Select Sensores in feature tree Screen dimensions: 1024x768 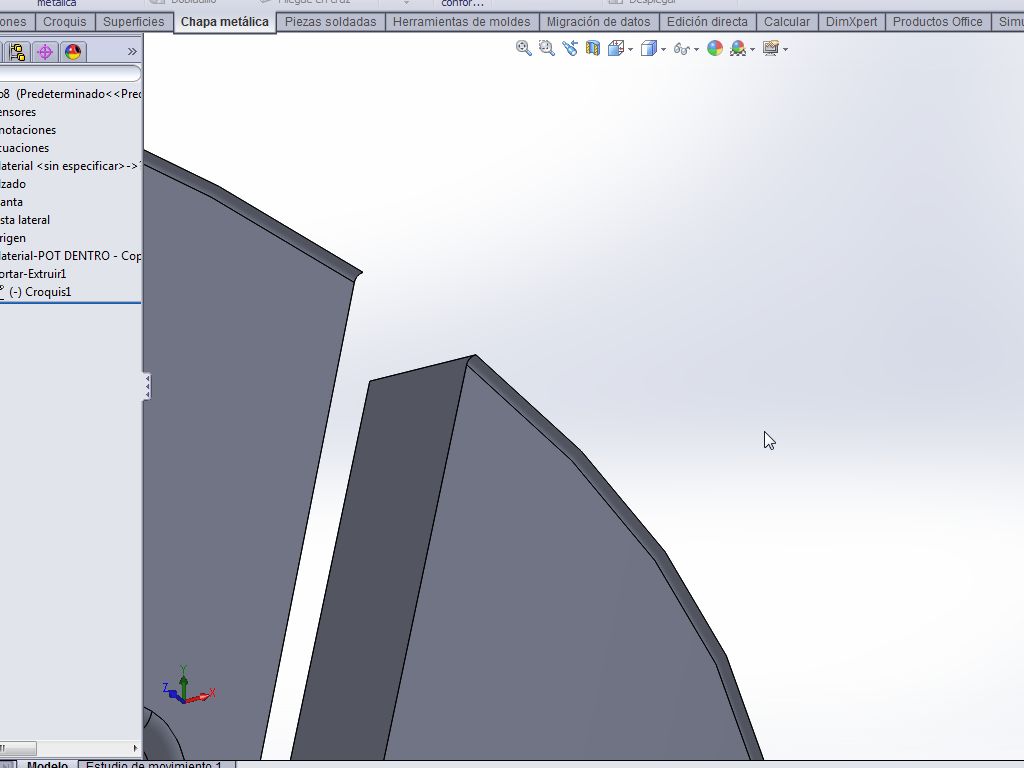(x=18, y=112)
